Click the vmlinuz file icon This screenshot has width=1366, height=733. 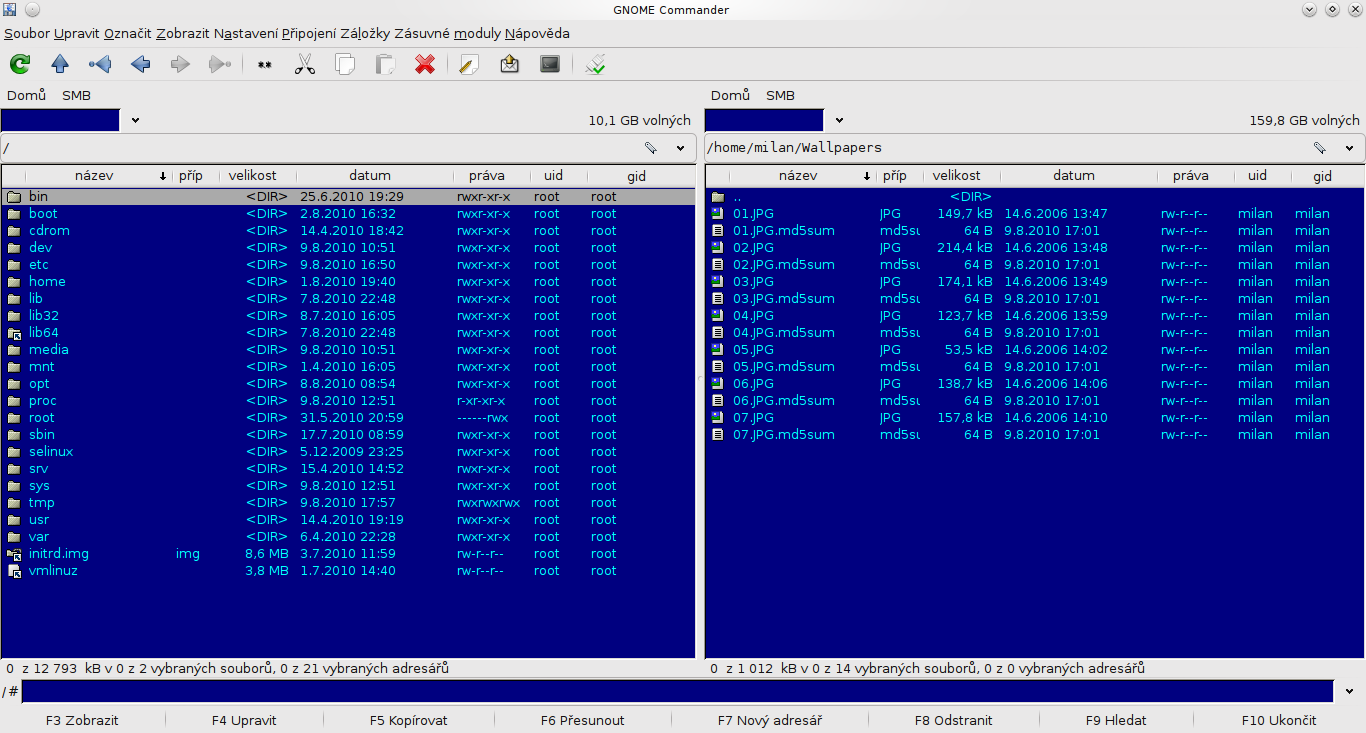[14, 571]
